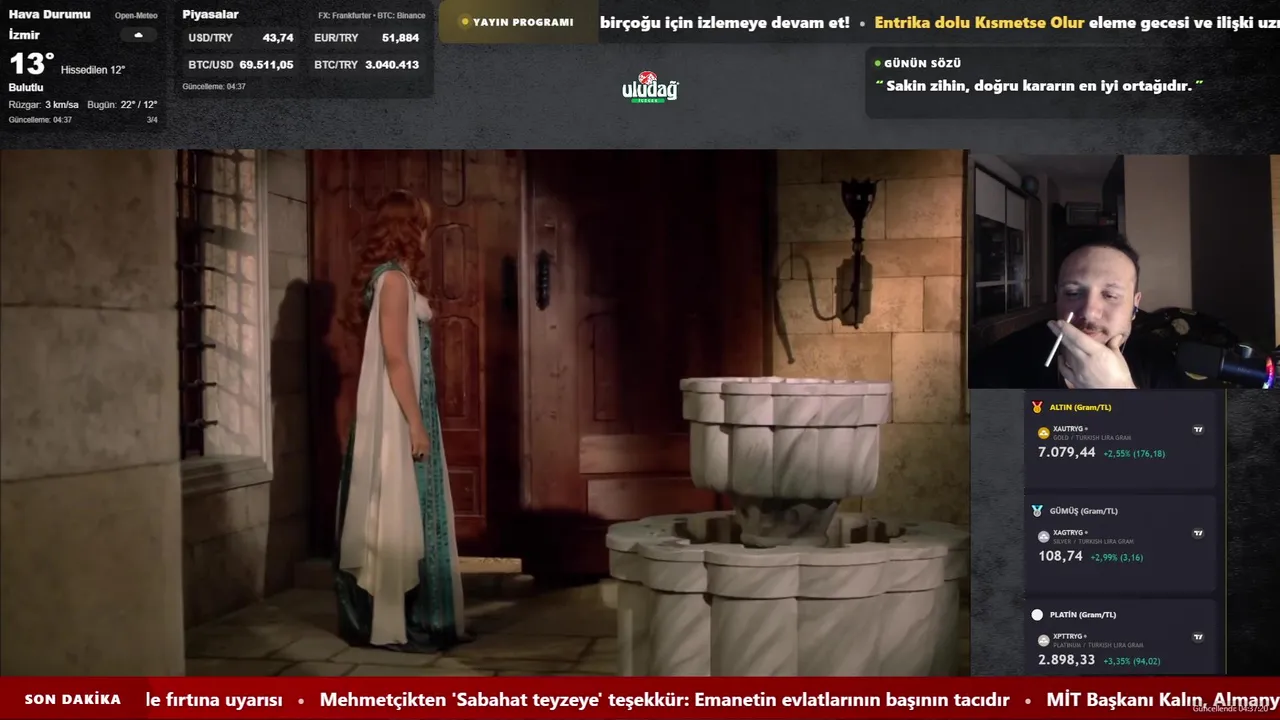Click the XAGTRYG silver symbol icon

point(1044,537)
